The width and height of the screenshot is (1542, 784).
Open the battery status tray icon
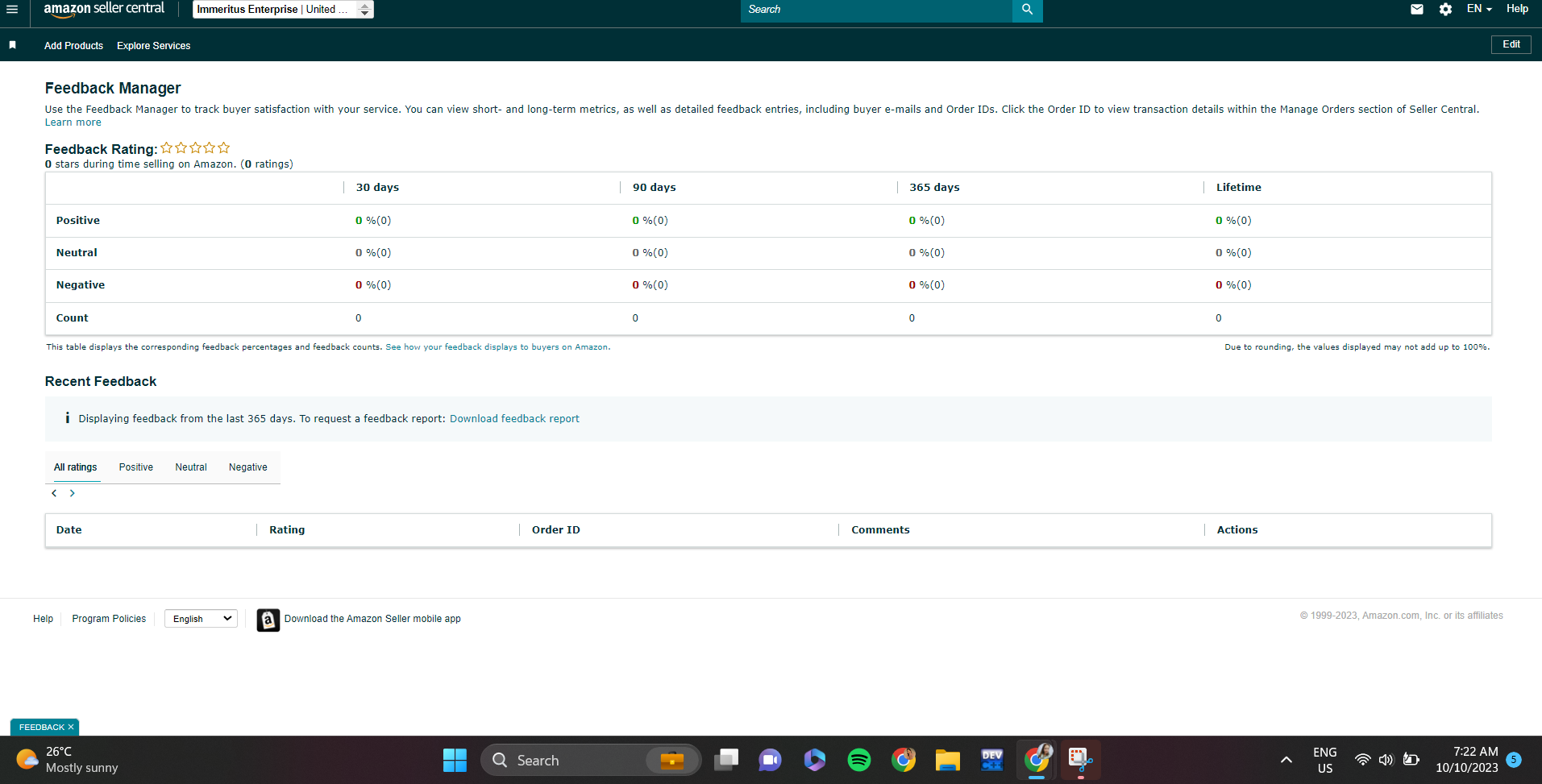[1411, 760]
